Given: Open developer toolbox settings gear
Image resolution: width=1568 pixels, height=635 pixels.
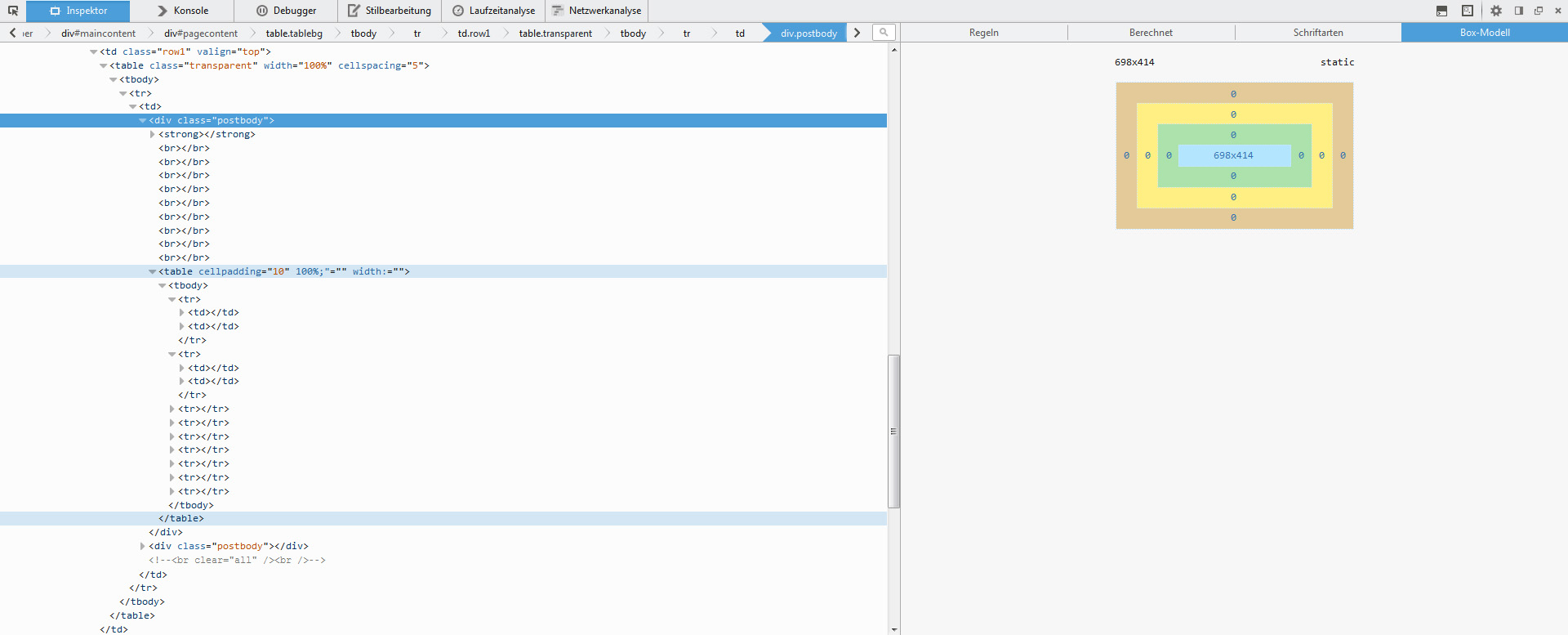Looking at the screenshot, I should (x=1496, y=11).
